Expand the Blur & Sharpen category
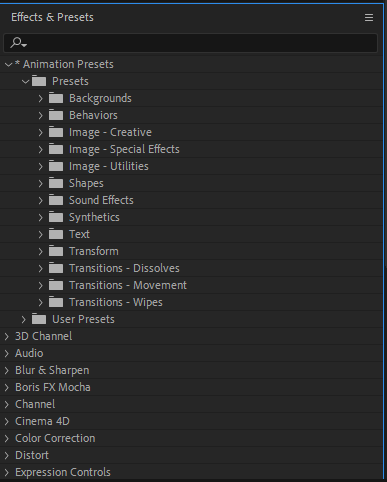The width and height of the screenshot is (387, 482). 7,370
